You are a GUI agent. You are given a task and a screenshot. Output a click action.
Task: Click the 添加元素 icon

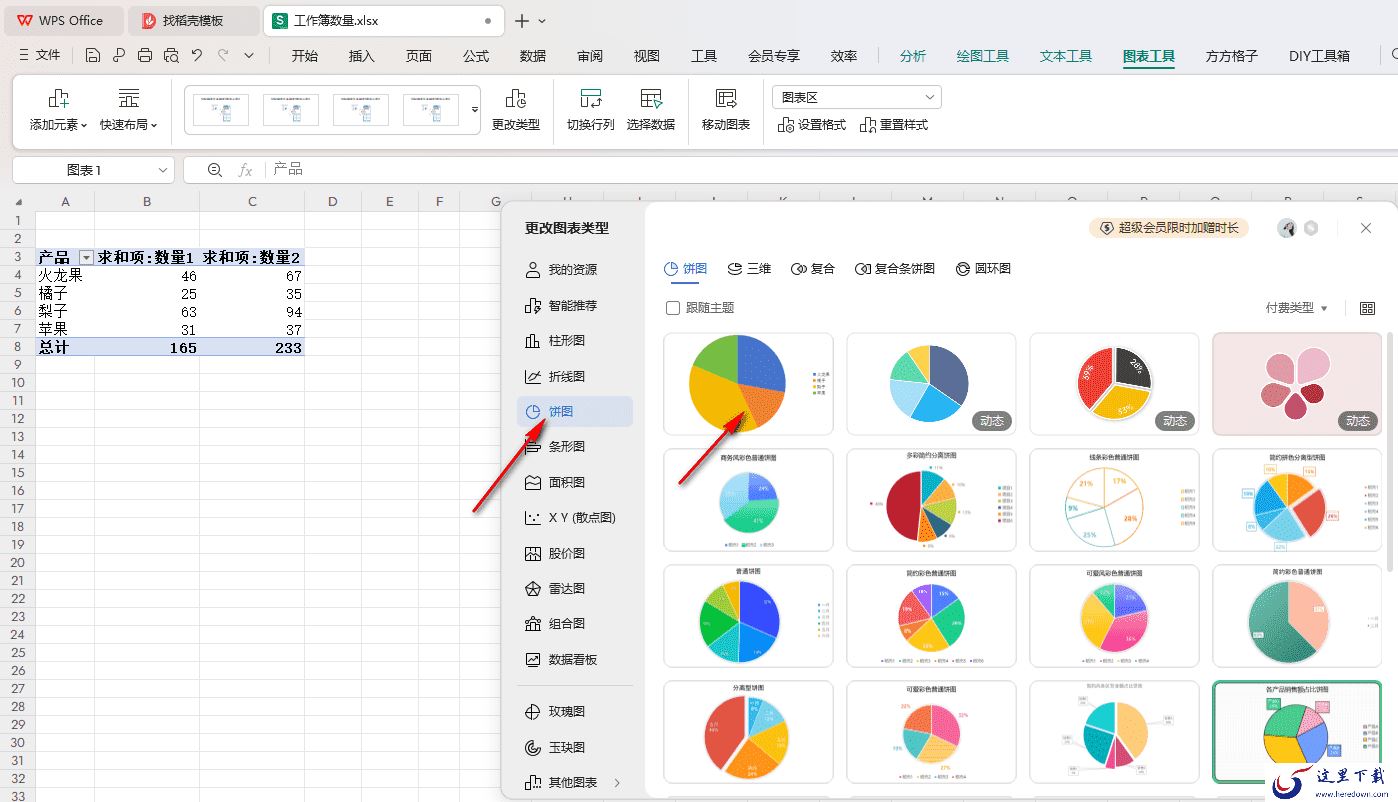59,98
